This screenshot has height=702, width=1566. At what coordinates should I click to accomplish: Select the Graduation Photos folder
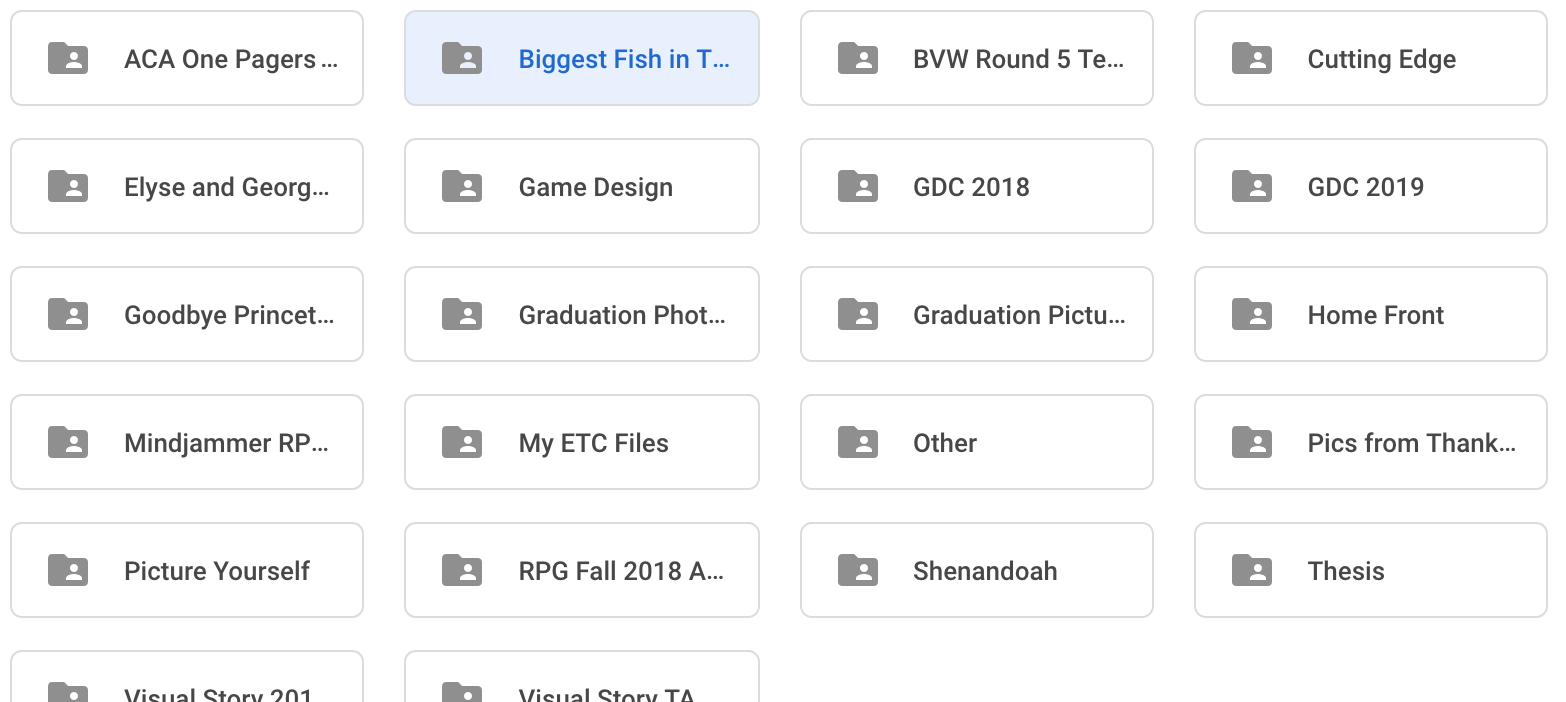pyautogui.click(x=621, y=315)
